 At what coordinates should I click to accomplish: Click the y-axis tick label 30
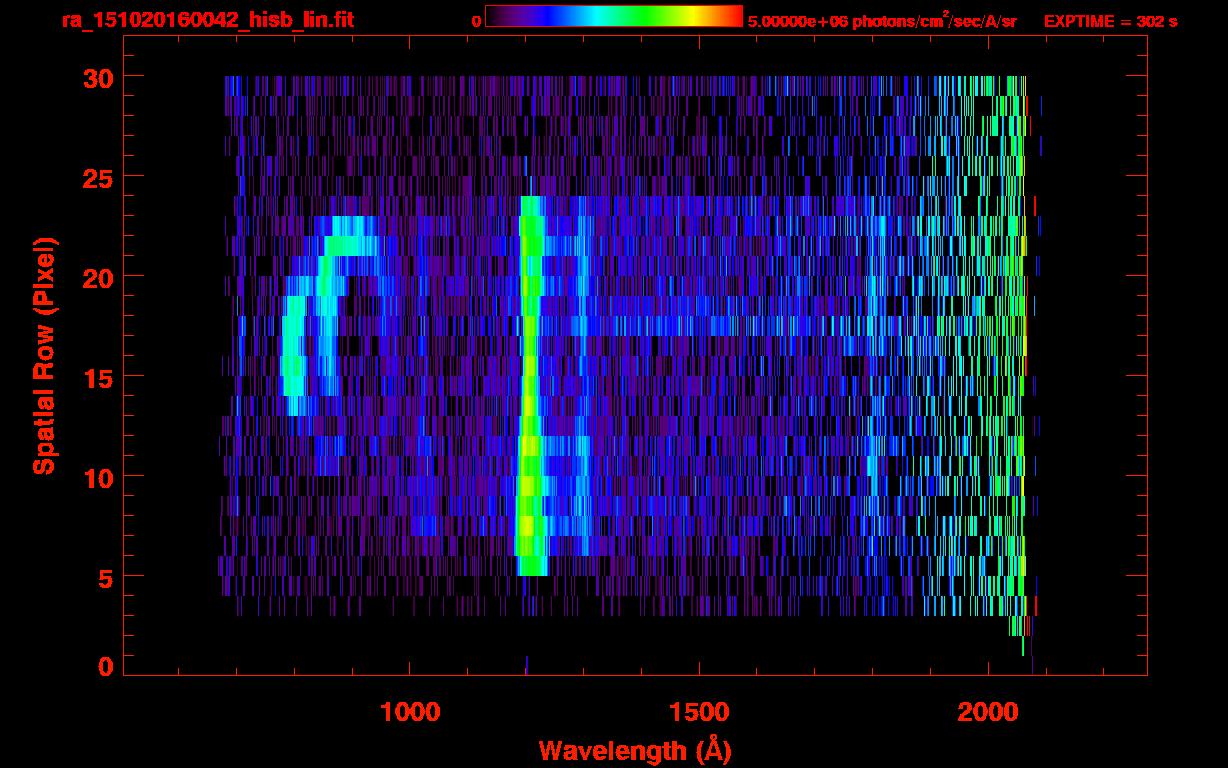(98, 77)
